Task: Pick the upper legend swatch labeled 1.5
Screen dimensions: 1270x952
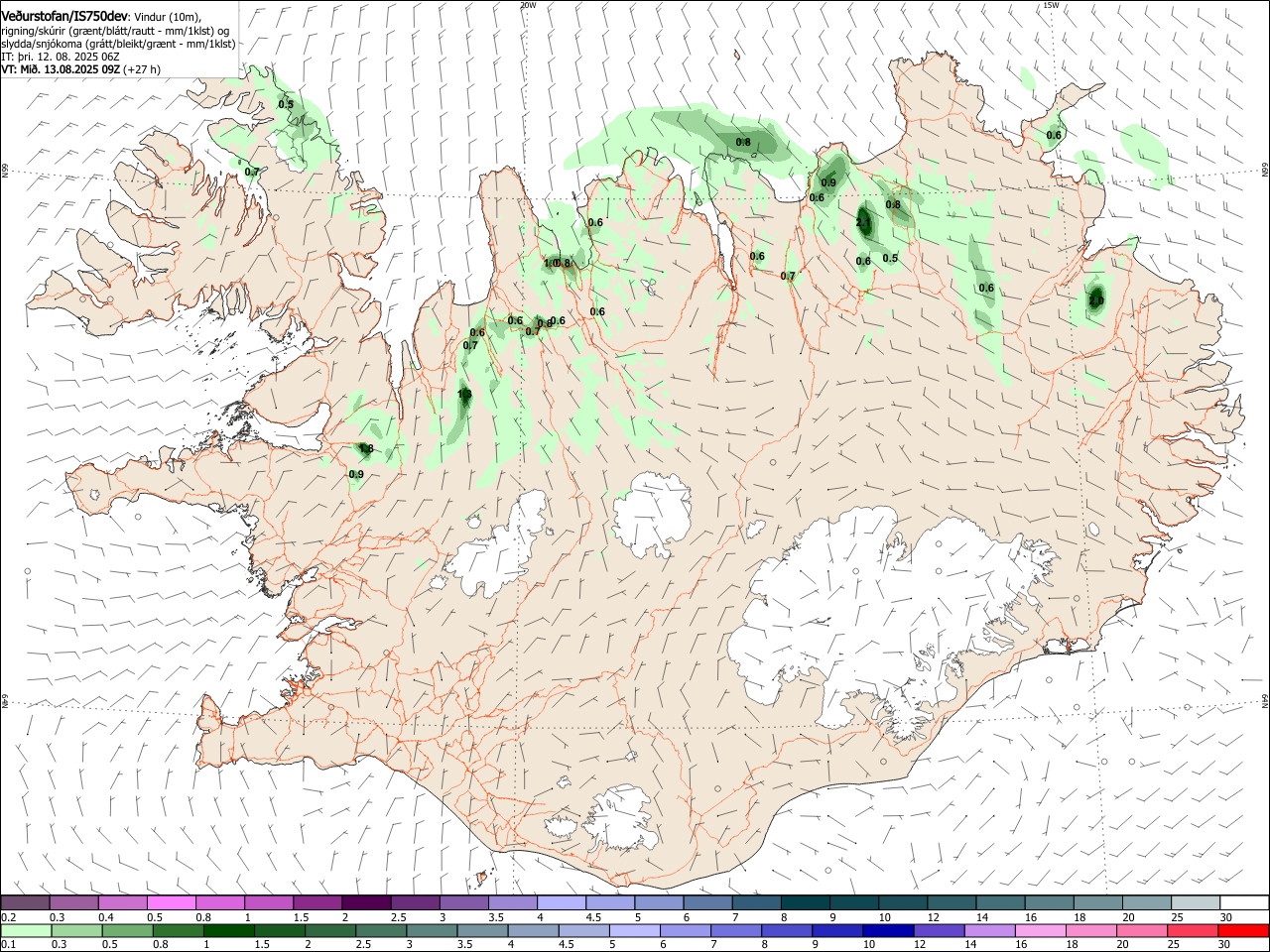Action: click(317, 902)
